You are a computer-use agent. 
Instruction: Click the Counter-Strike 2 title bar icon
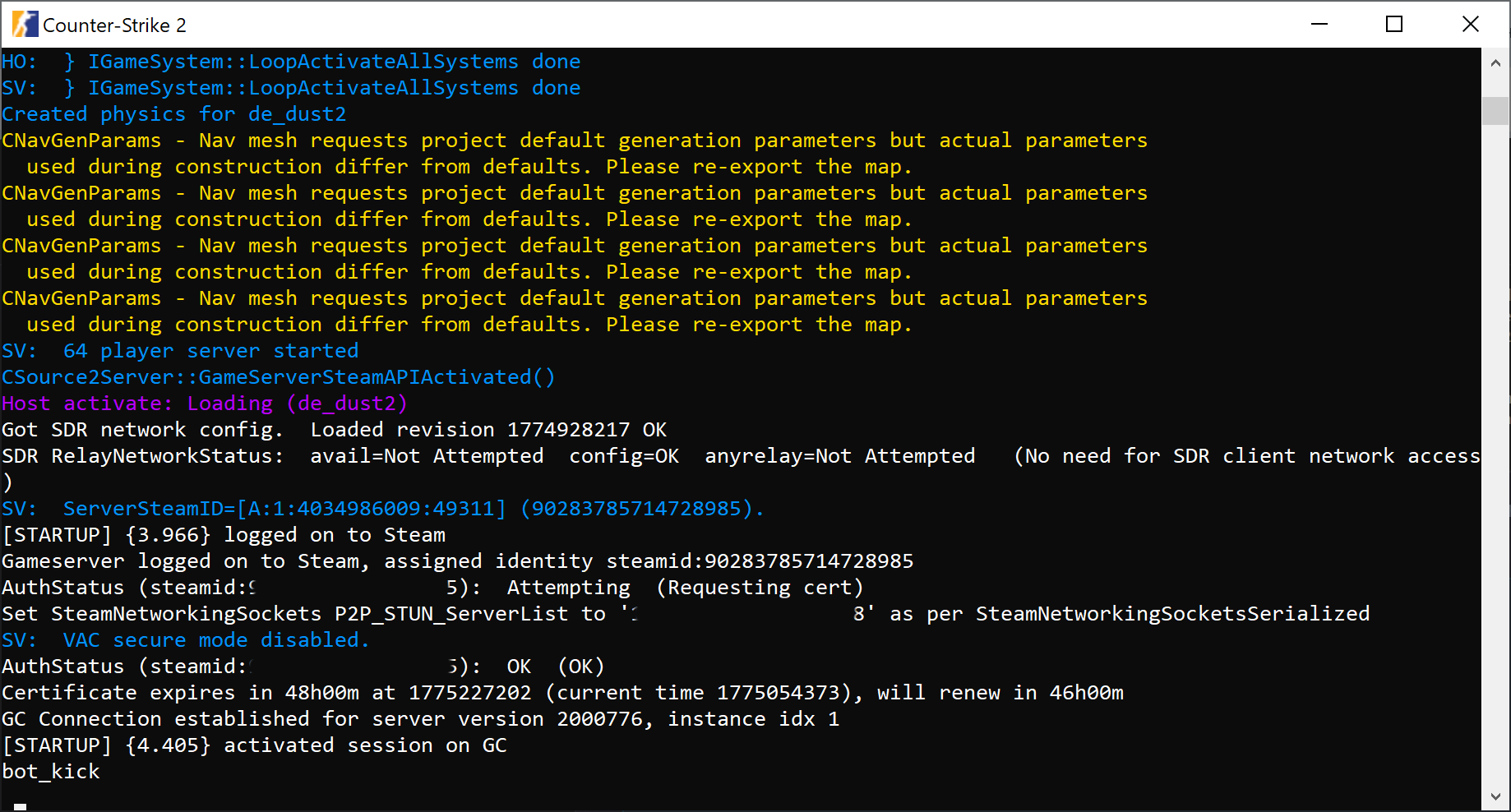[25, 25]
